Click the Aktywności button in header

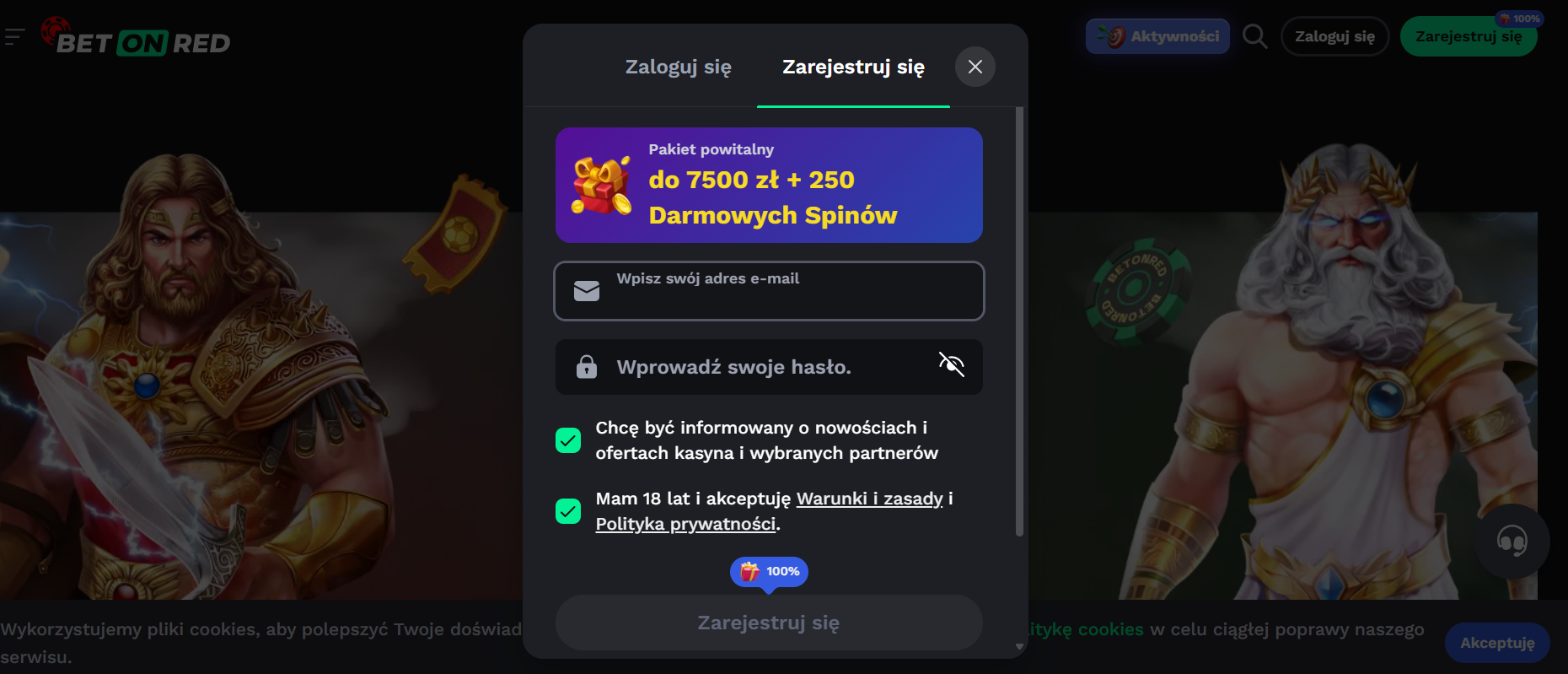[1157, 36]
